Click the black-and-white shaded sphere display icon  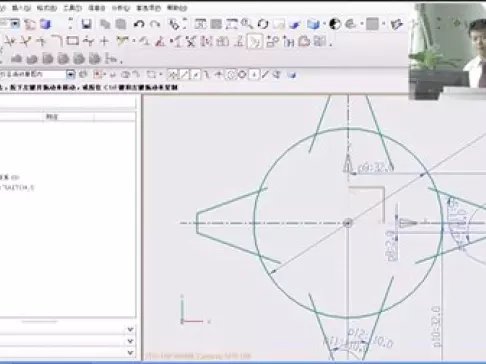335,24
